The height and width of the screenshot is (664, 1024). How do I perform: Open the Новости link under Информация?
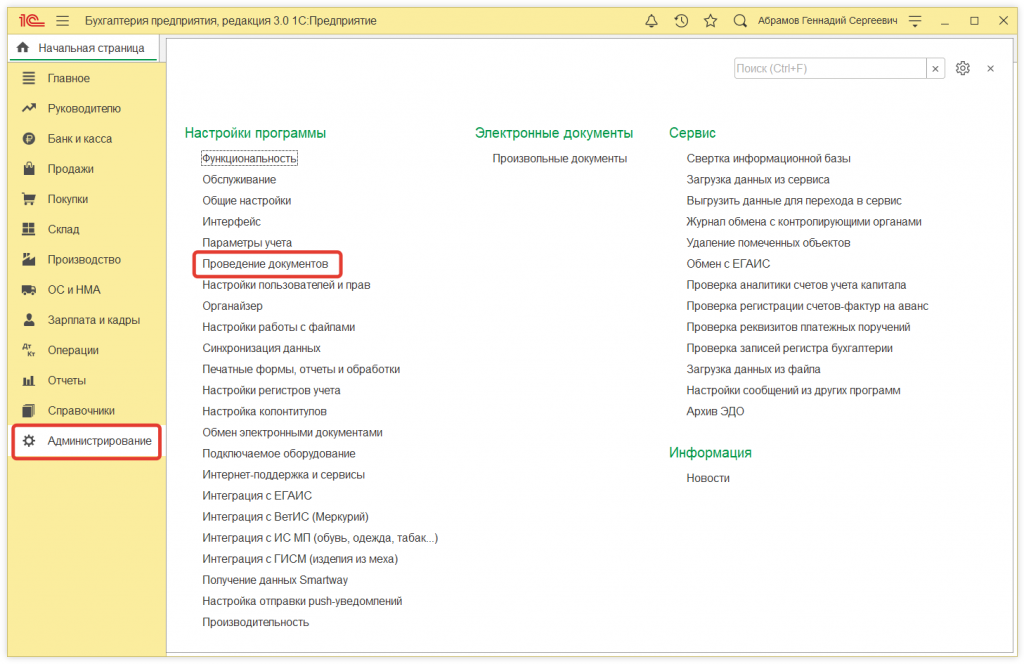coord(707,478)
